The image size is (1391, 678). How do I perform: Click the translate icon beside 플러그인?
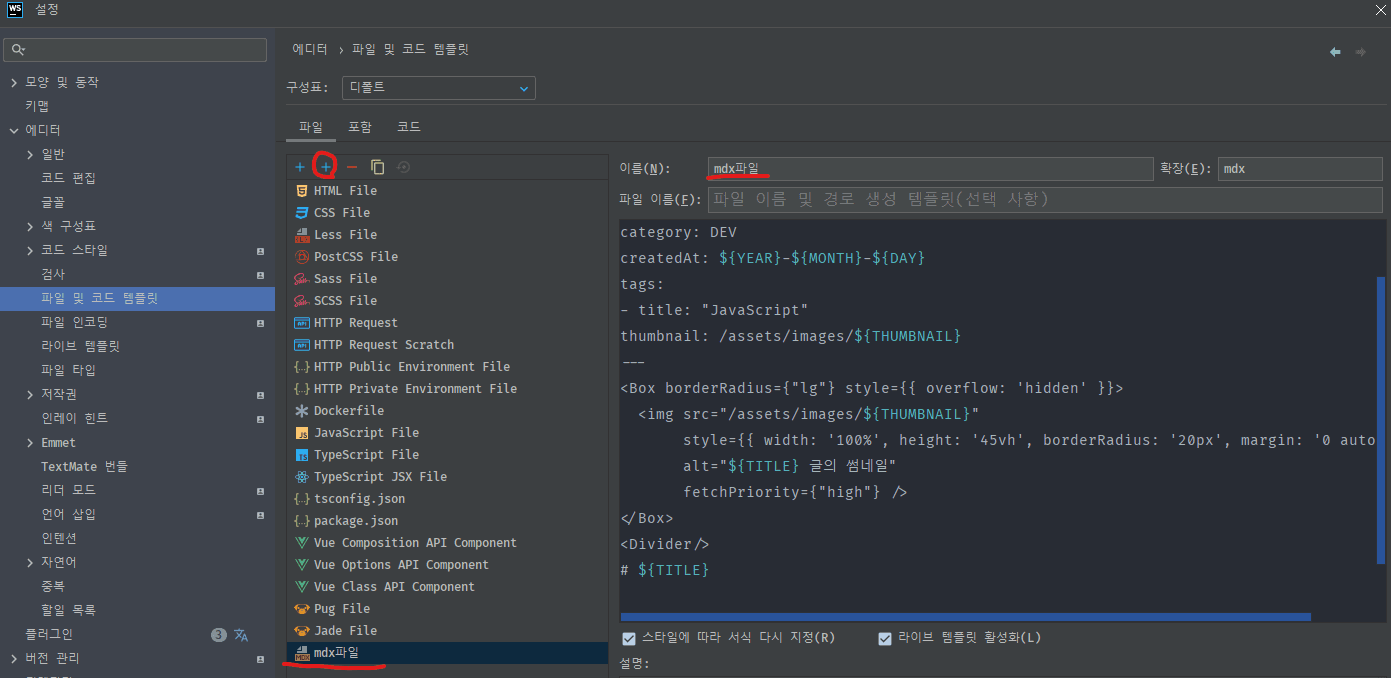(241, 634)
